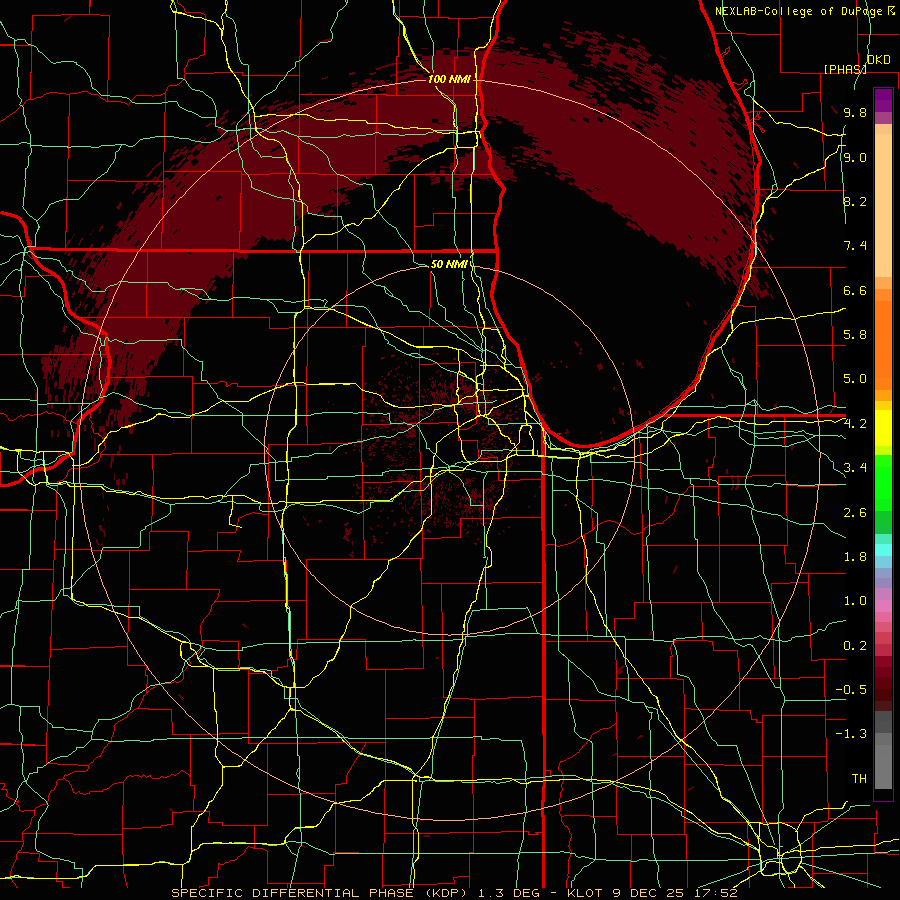This screenshot has height=900, width=900.
Task: Click the 6.6 scale value
Action: point(855,290)
